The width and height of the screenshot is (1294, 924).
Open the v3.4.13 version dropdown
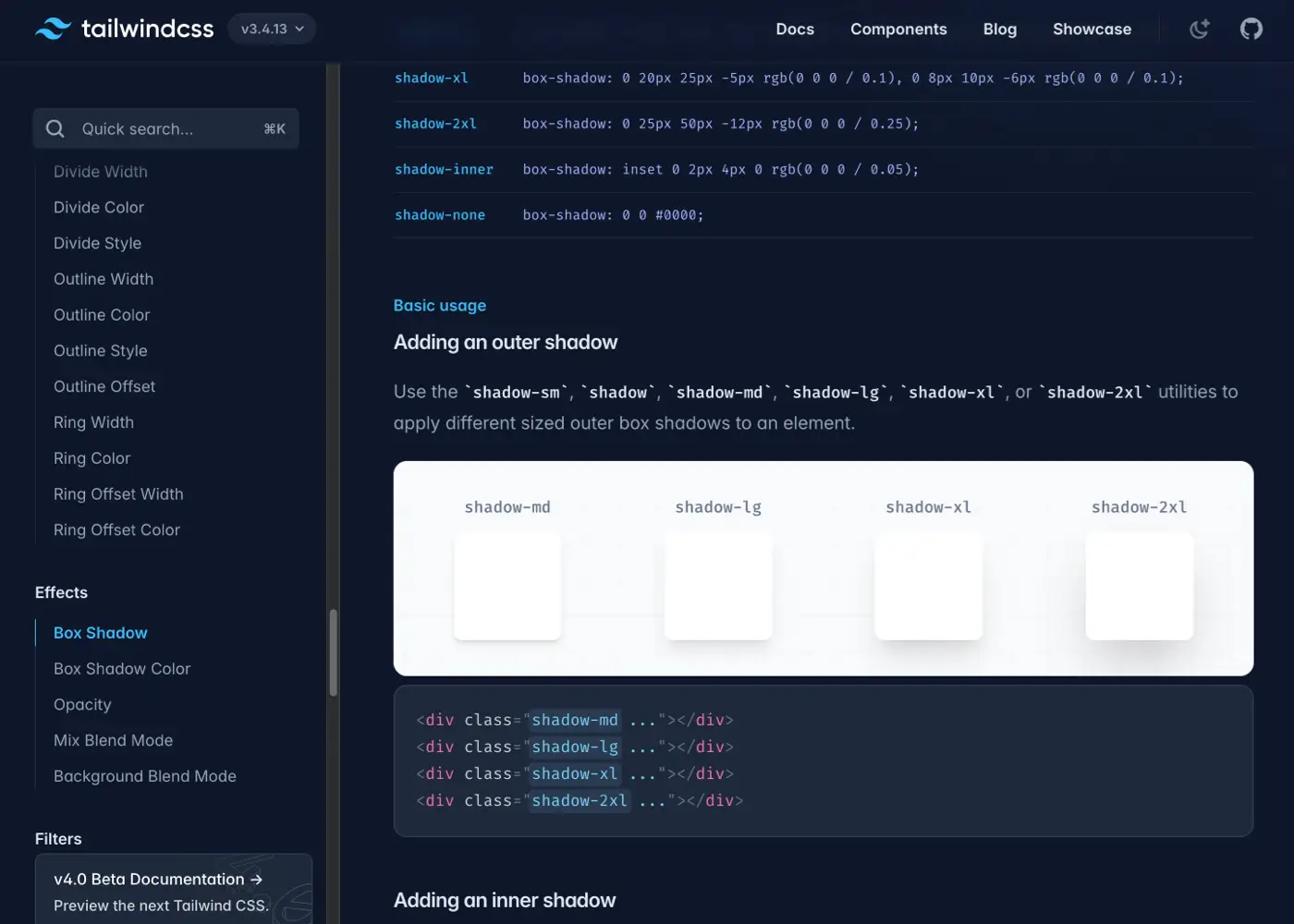(x=271, y=29)
